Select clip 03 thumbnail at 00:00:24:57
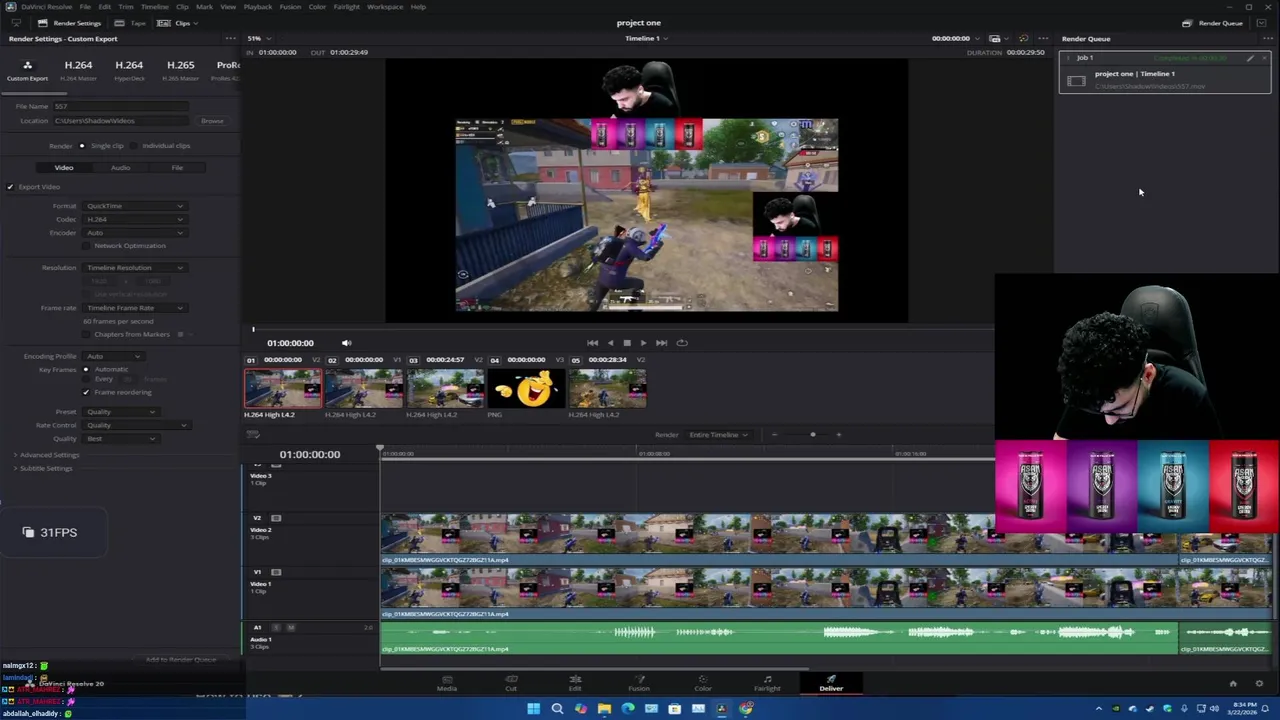The image size is (1280, 720). (445, 389)
